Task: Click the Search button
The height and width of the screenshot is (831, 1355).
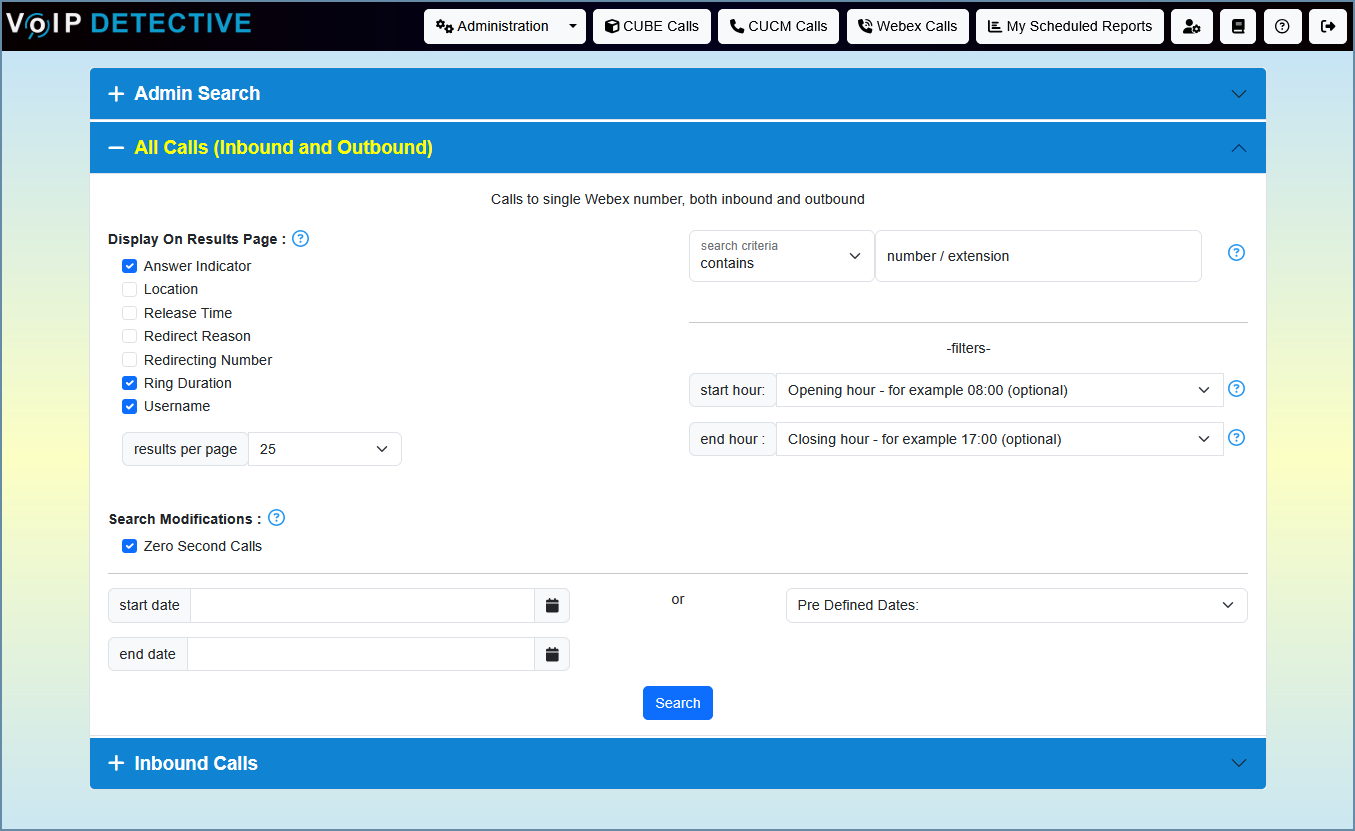Action: pos(678,703)
